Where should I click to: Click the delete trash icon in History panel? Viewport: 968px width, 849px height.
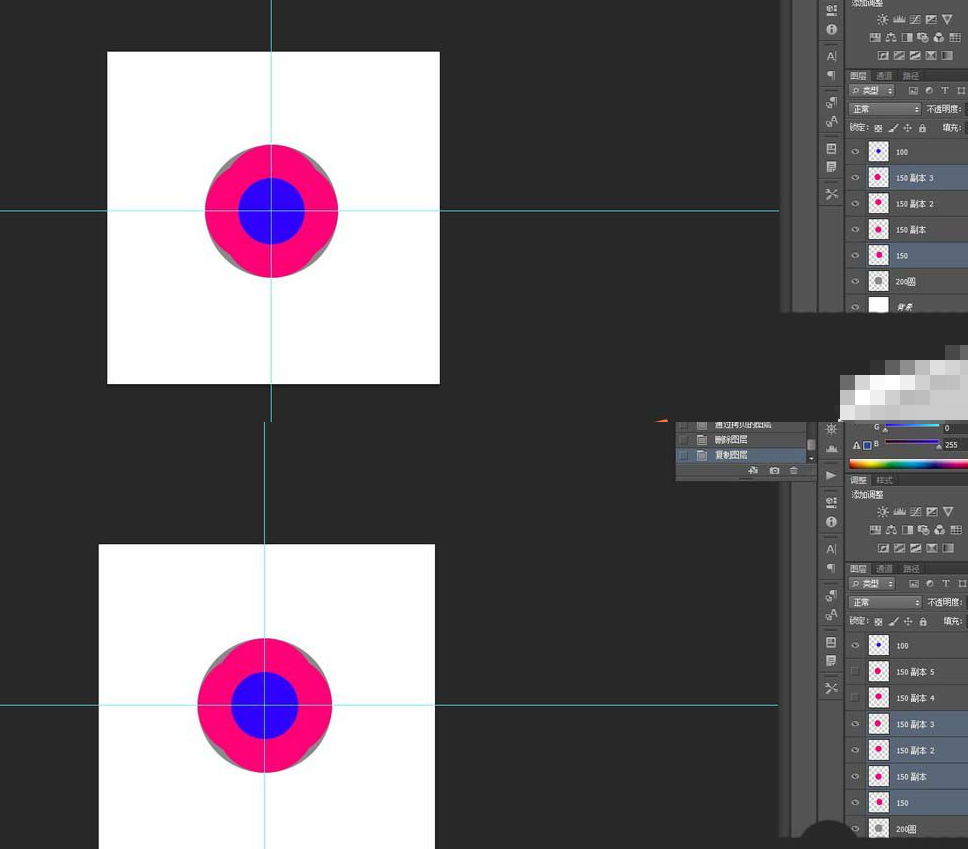[793, 470]
